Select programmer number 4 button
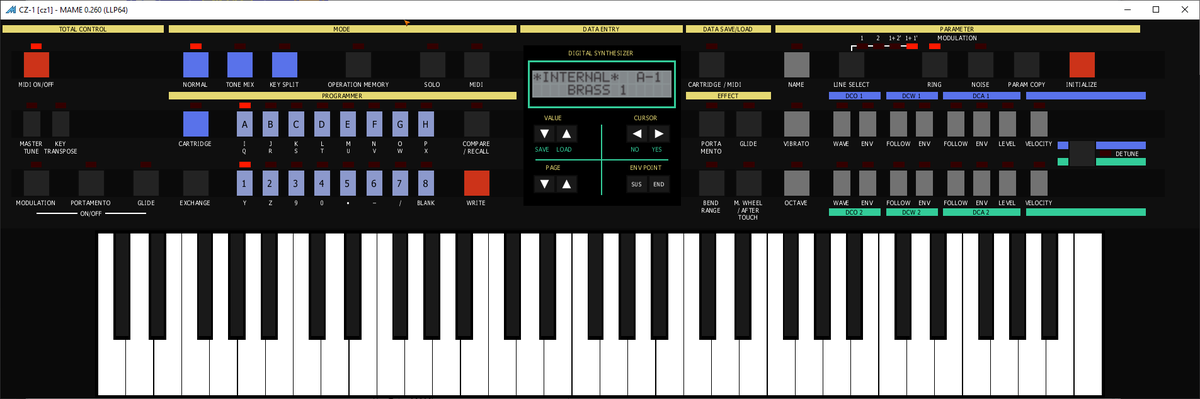Viewport: 1200px width, 399px height. [321, 183]
